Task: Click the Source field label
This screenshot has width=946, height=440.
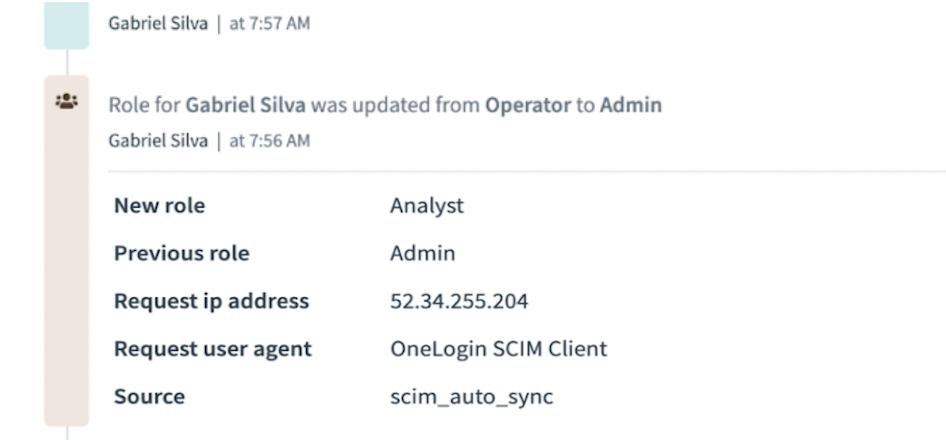Action: (x=149, y=397)
